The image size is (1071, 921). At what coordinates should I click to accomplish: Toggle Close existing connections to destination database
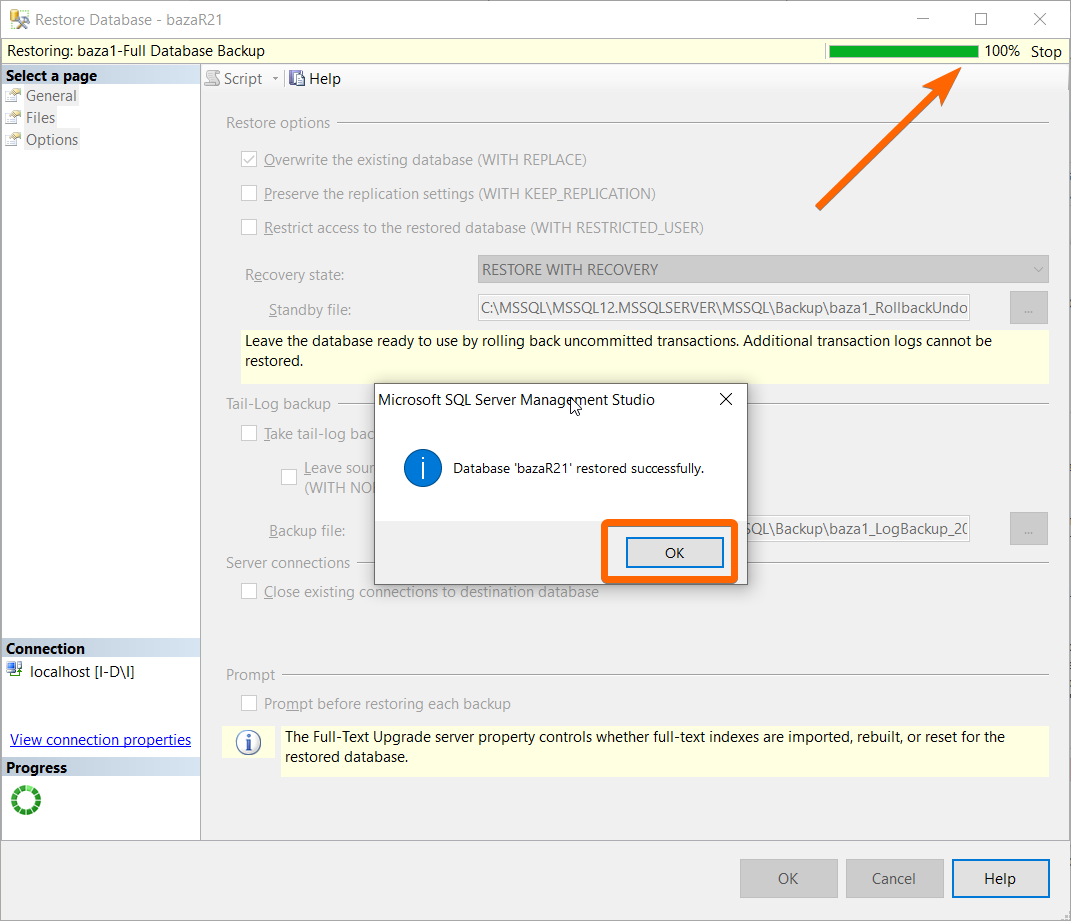[x=249, y=591]
